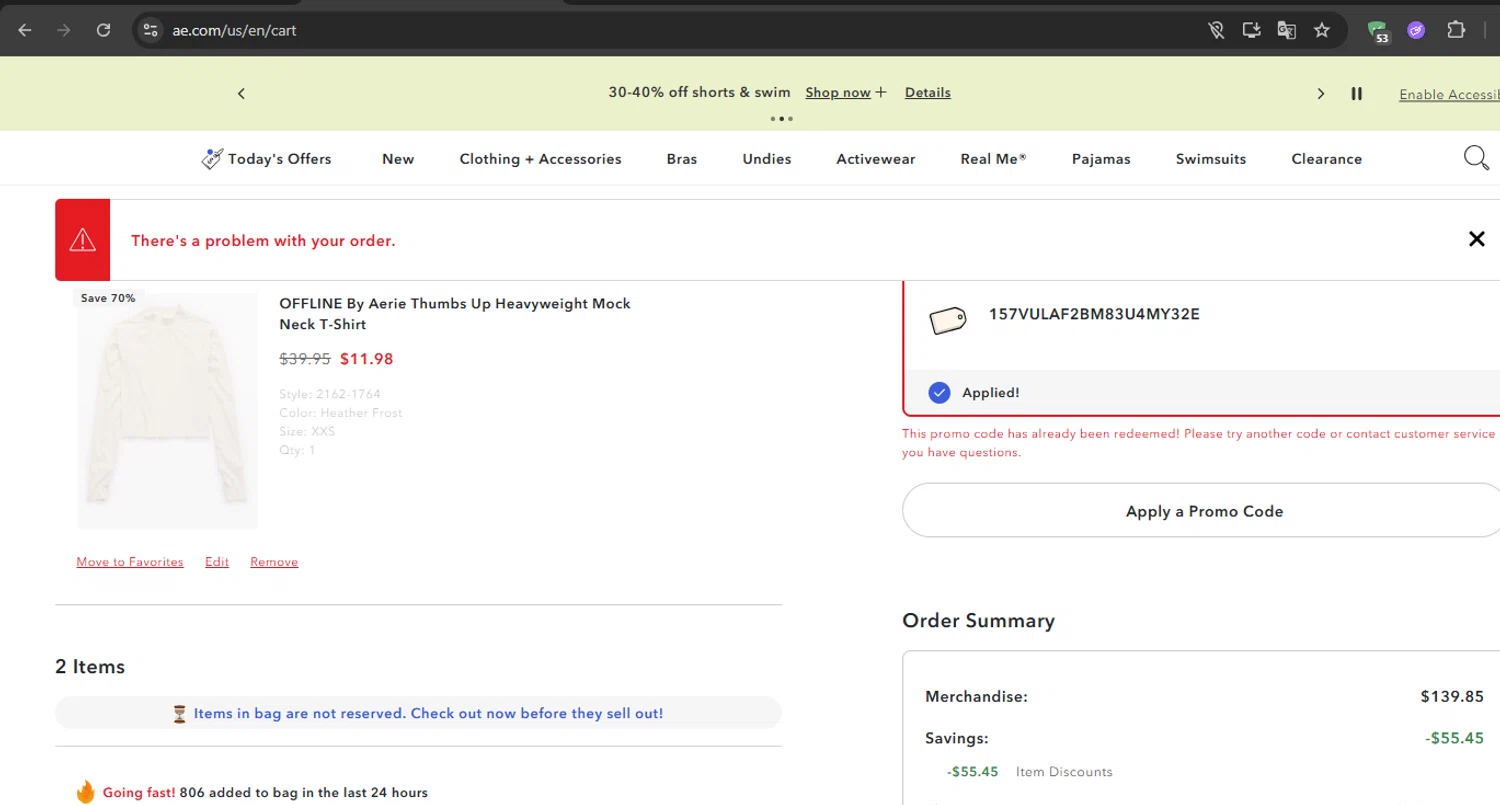Click the items not reserved notice
This screenshot has width=1500, height=805.
(418, 713)
